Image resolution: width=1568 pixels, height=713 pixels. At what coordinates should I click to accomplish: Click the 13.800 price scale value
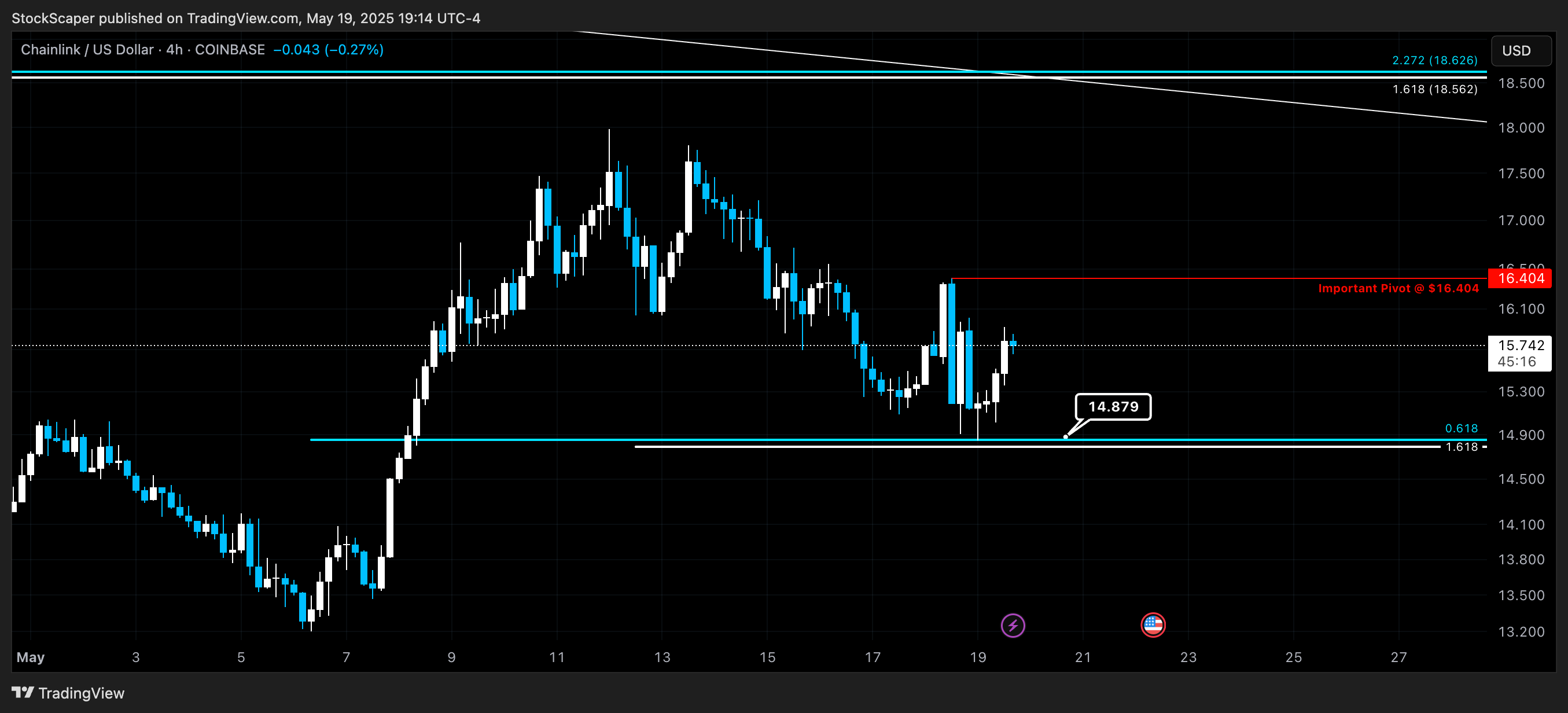pyautogui.click(x=1521, y=560)
